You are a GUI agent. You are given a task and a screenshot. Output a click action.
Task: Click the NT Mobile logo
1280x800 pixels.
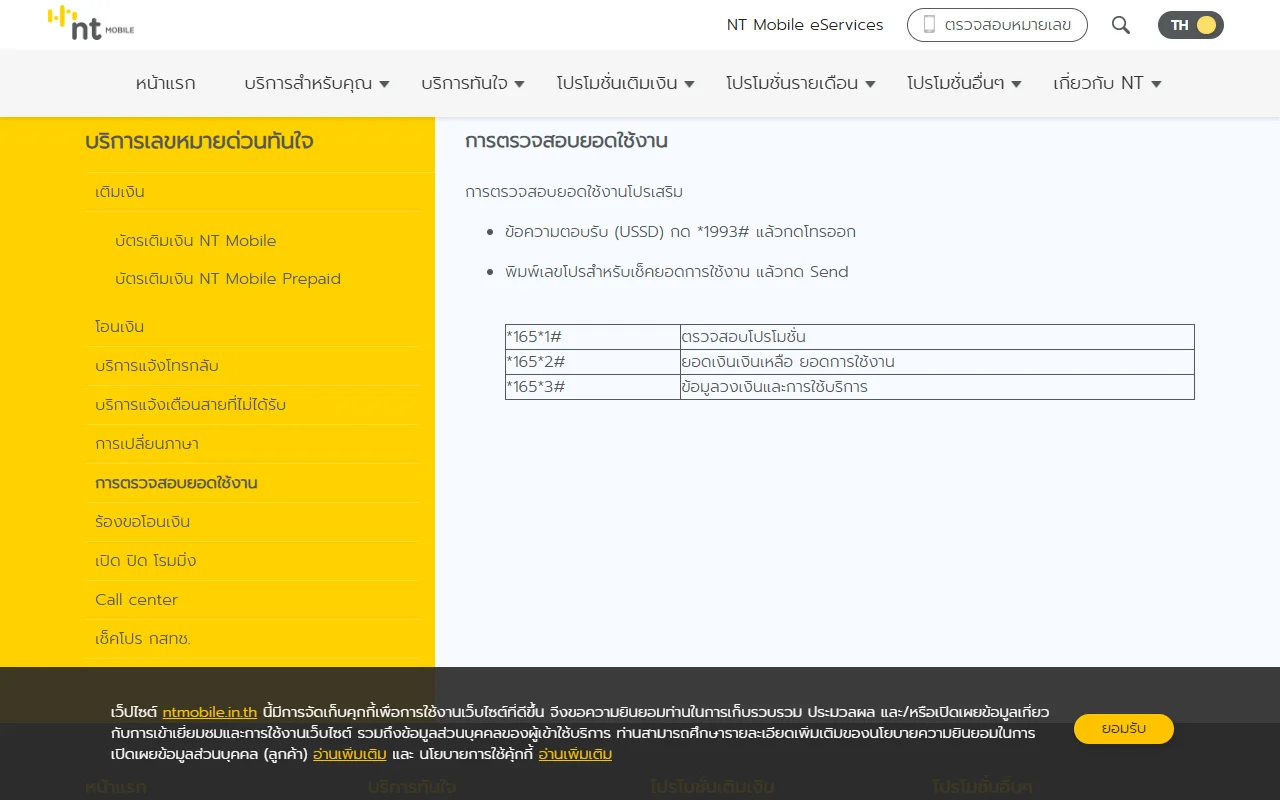[91, 24]
